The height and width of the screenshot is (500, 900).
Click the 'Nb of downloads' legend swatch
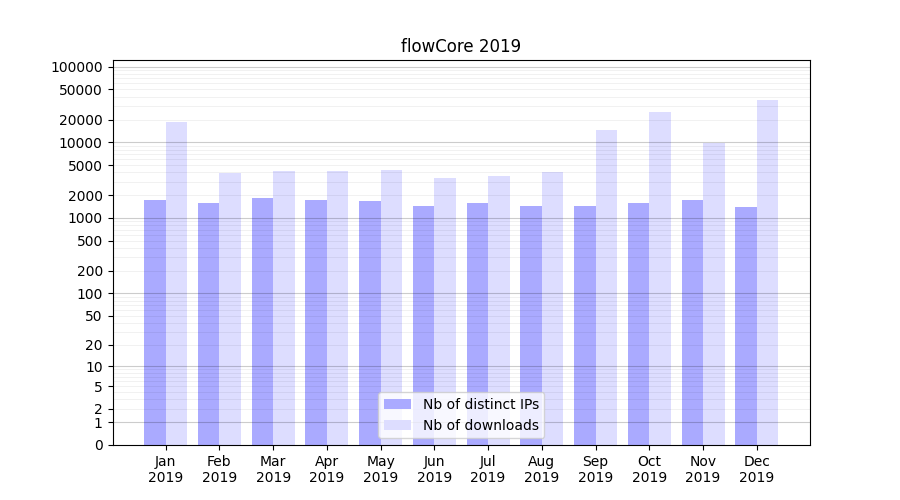(x=398, y=425)
